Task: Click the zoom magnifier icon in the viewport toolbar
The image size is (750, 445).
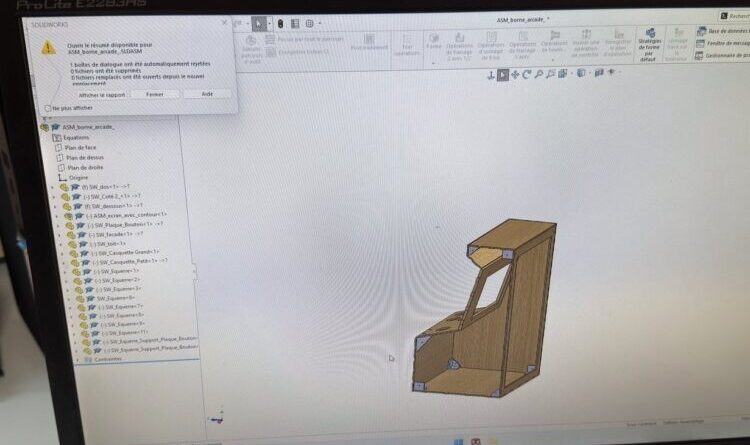Action: tap(538, 74)
